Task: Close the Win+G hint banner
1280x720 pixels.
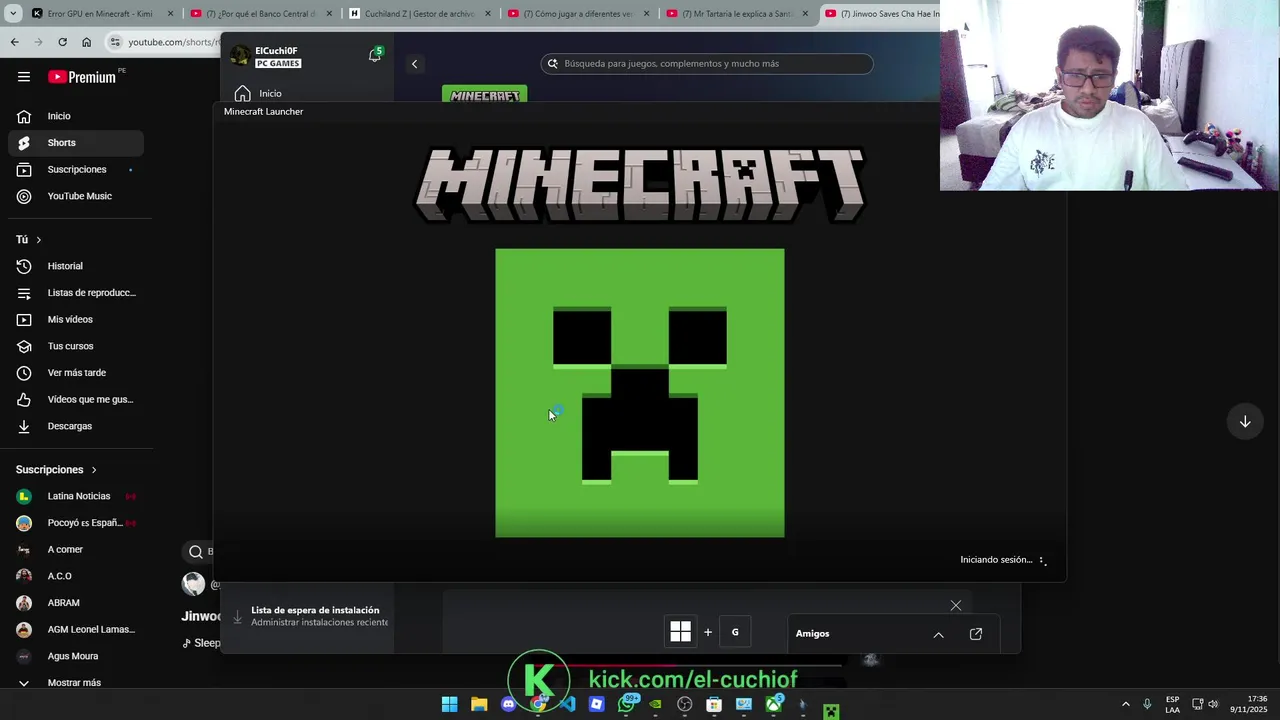Action: click(956, 605)
